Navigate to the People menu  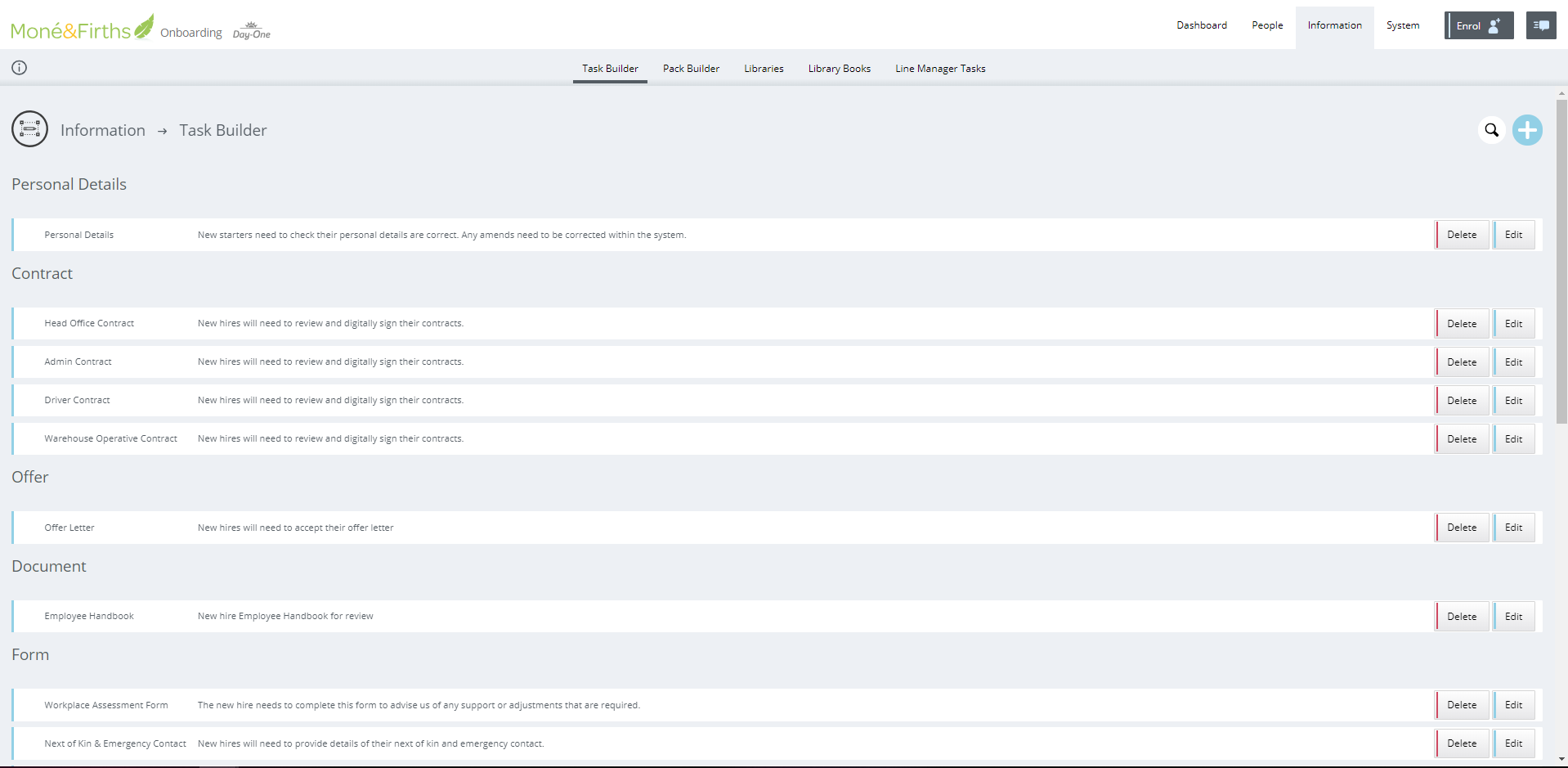tap(1266, 25)
